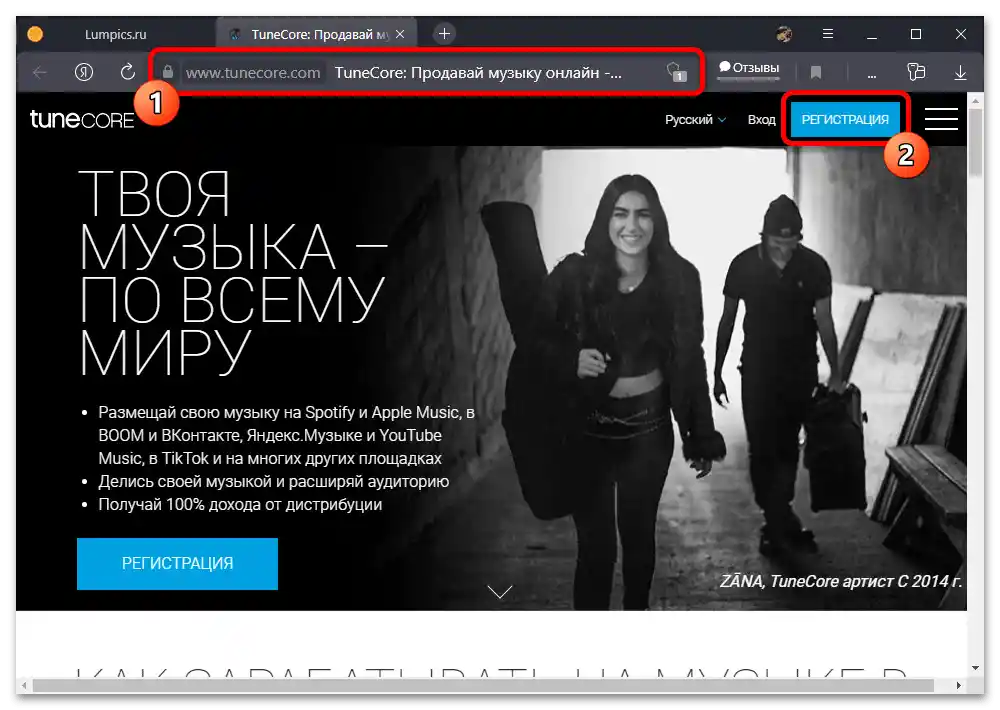Viewport: 1000px width, 710px height.
Task: Open a new tab with plus button
Action: (445, 34)
